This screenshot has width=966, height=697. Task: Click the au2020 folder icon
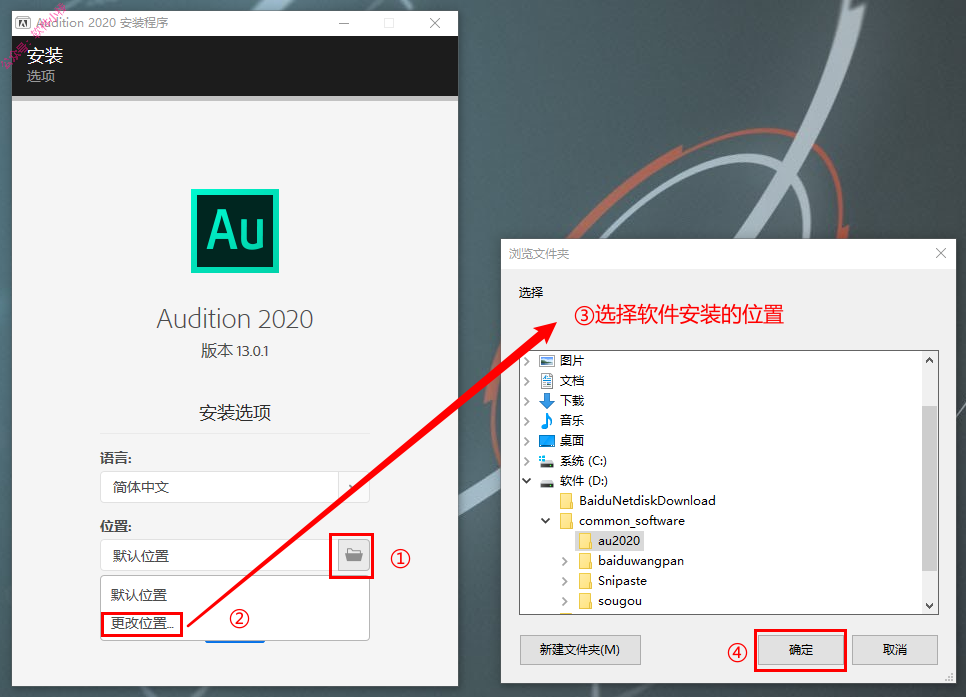pyautogui.click(x=585, y=541)
